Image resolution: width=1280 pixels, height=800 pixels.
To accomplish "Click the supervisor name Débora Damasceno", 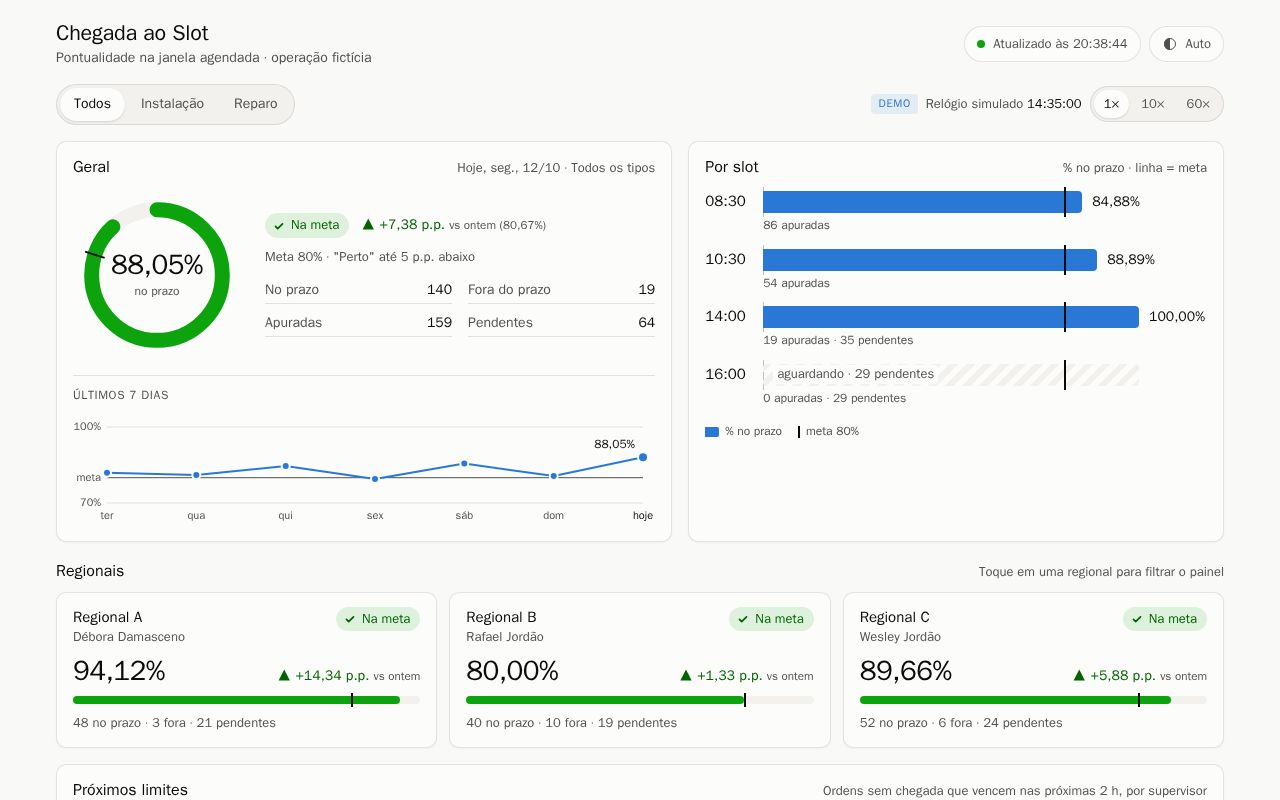I will (129, 637).
